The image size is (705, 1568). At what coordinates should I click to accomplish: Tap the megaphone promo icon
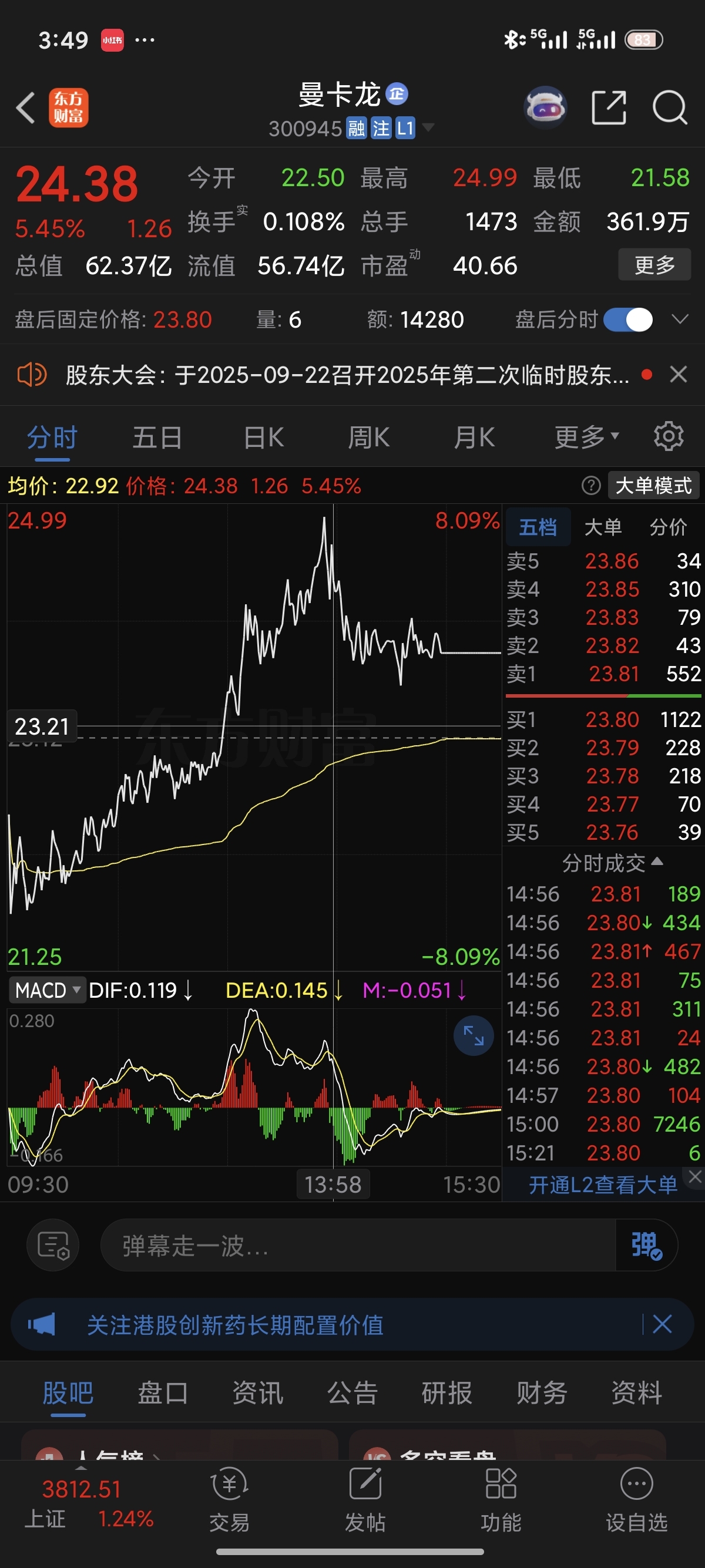[x=41, y=1324]
